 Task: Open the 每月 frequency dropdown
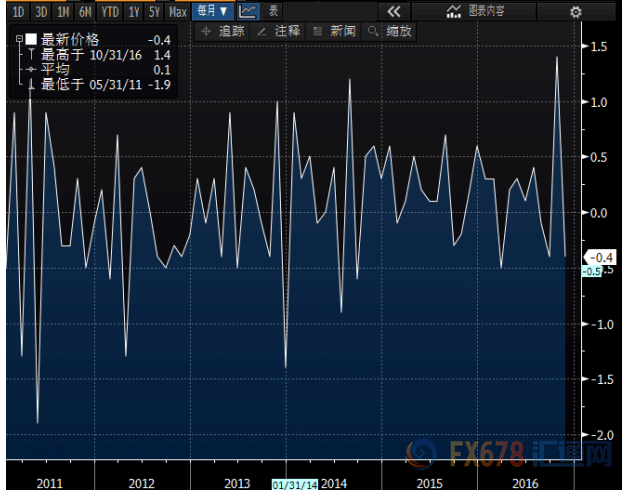tap(211, 12)
